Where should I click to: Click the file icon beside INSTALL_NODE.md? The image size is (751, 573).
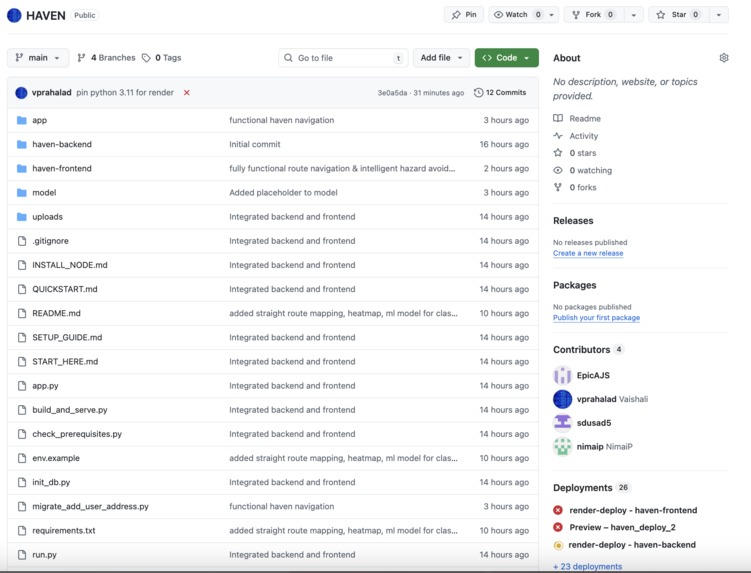pyautogui.click(x=22, y=265)
